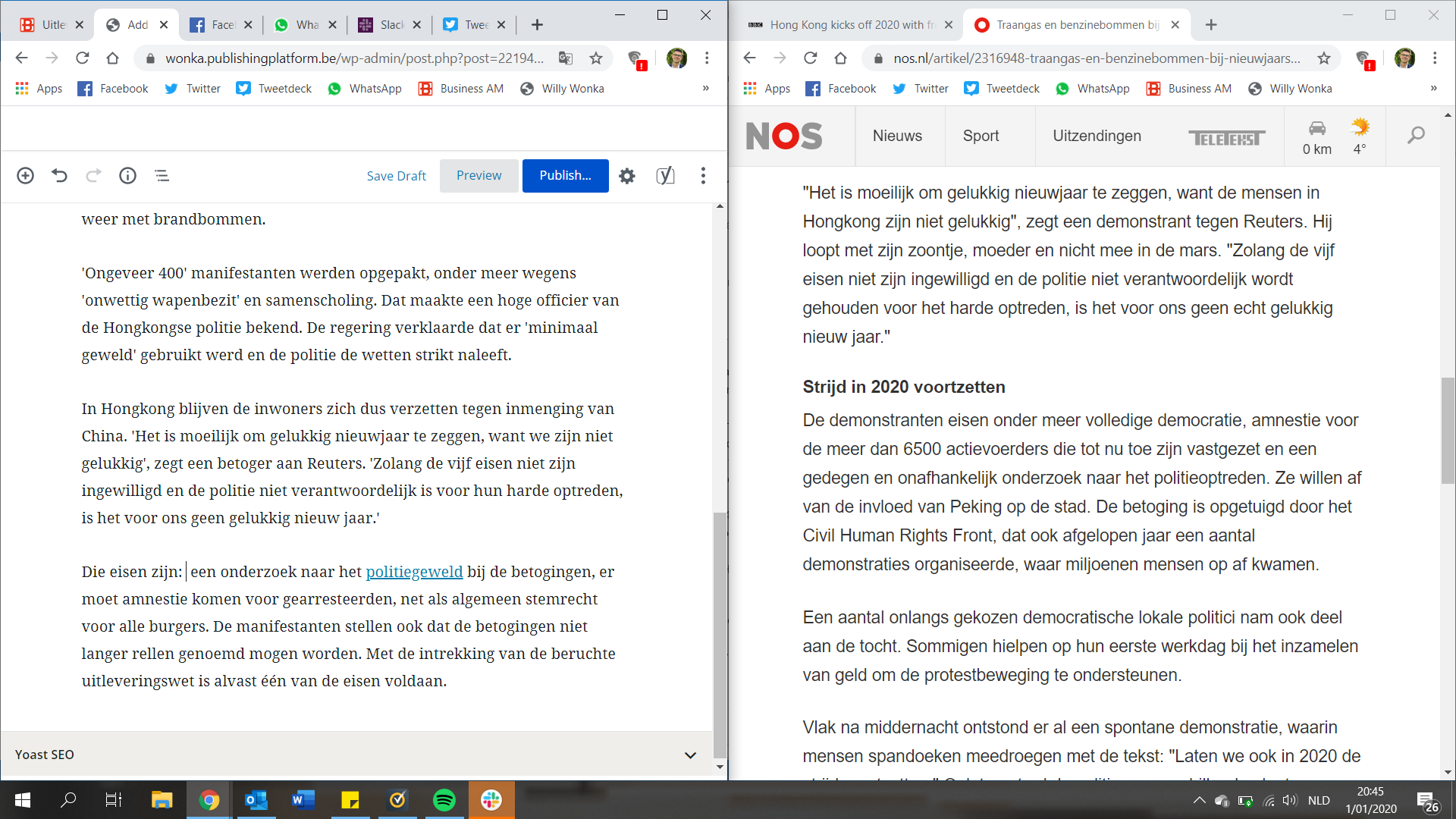The image size is (1456, 819).
Task: Open the Yoast SEO toolbar icon
Action: 665,176
